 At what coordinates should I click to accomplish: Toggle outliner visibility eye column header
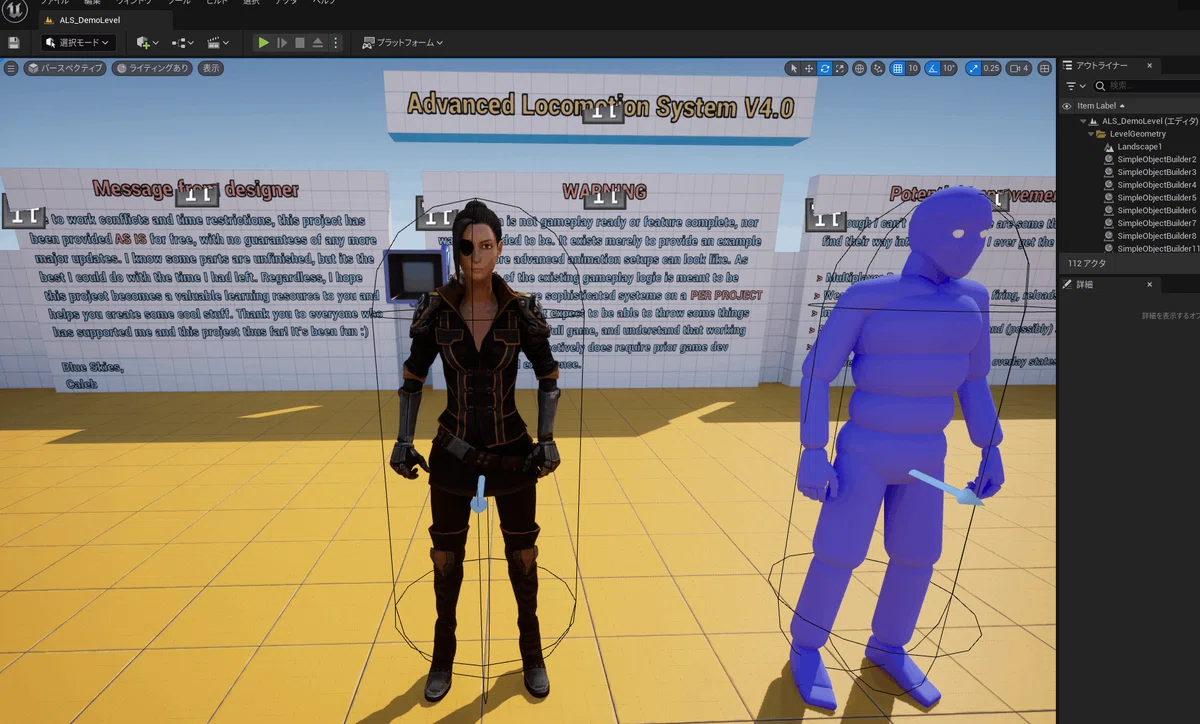1067,106
